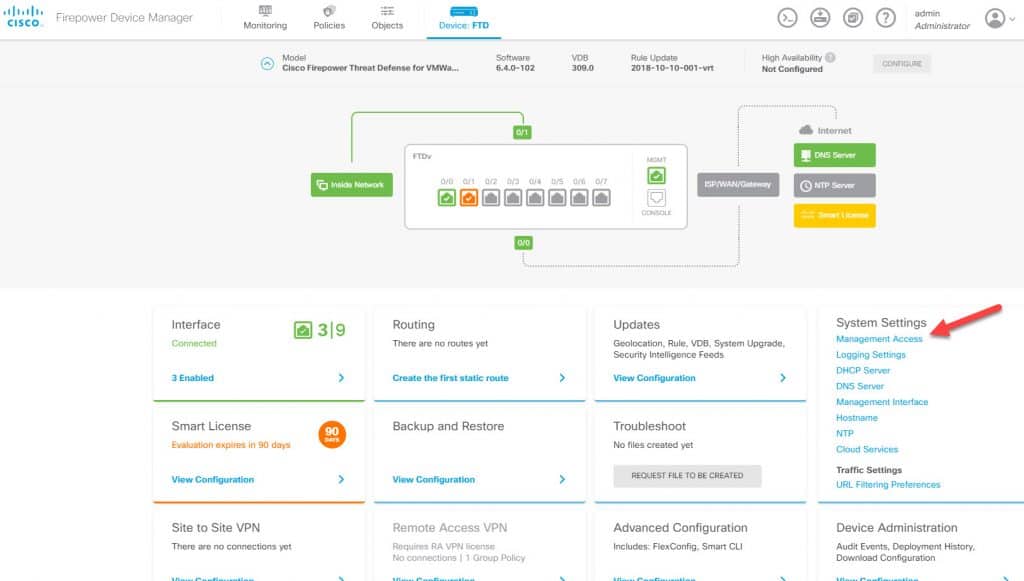Click the Internet cloud icon
This screenshot has height=581, width=1024.
click(x=806, y=131)
